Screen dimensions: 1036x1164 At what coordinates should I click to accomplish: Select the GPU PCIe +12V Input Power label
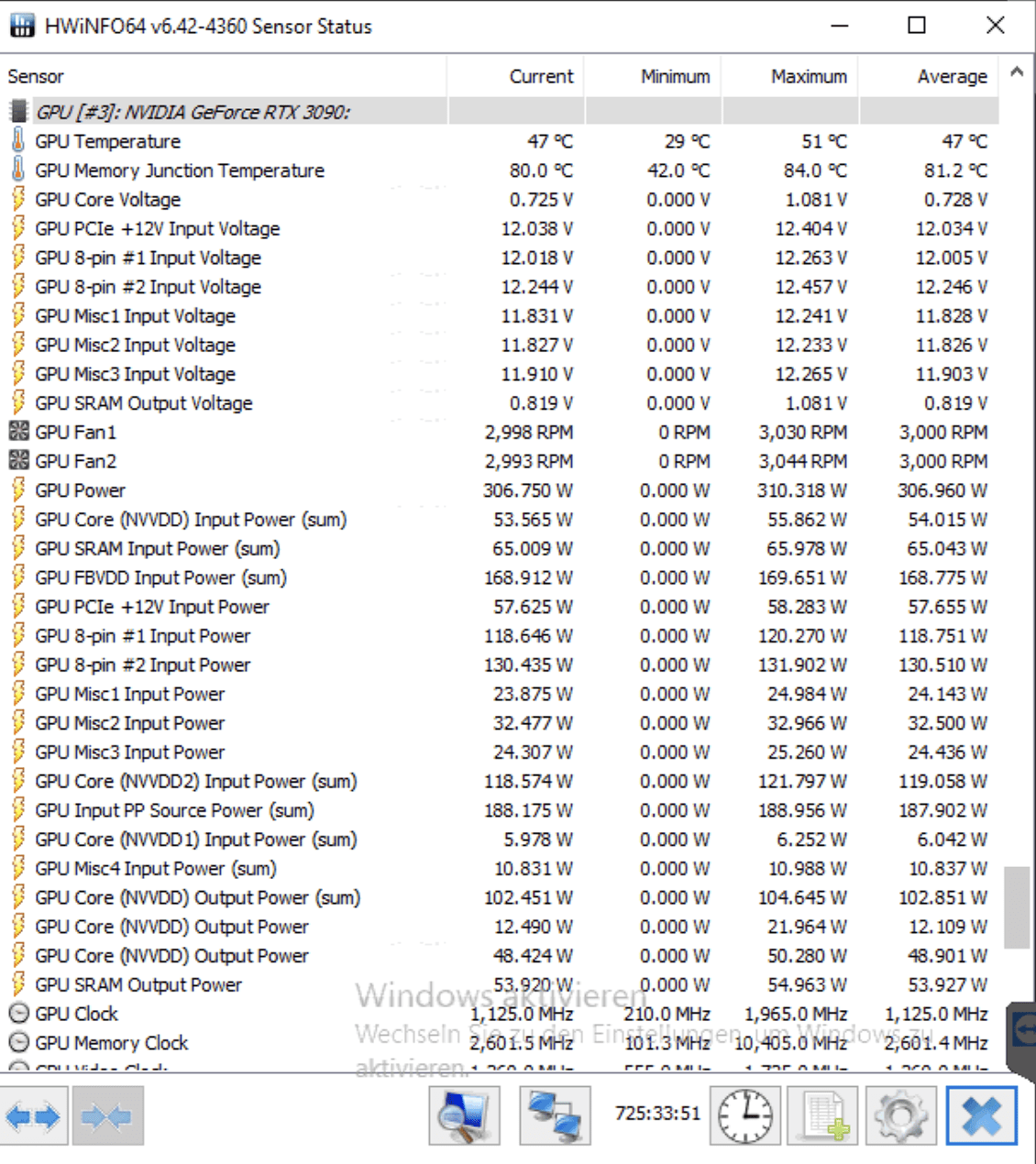click(152, 607)
